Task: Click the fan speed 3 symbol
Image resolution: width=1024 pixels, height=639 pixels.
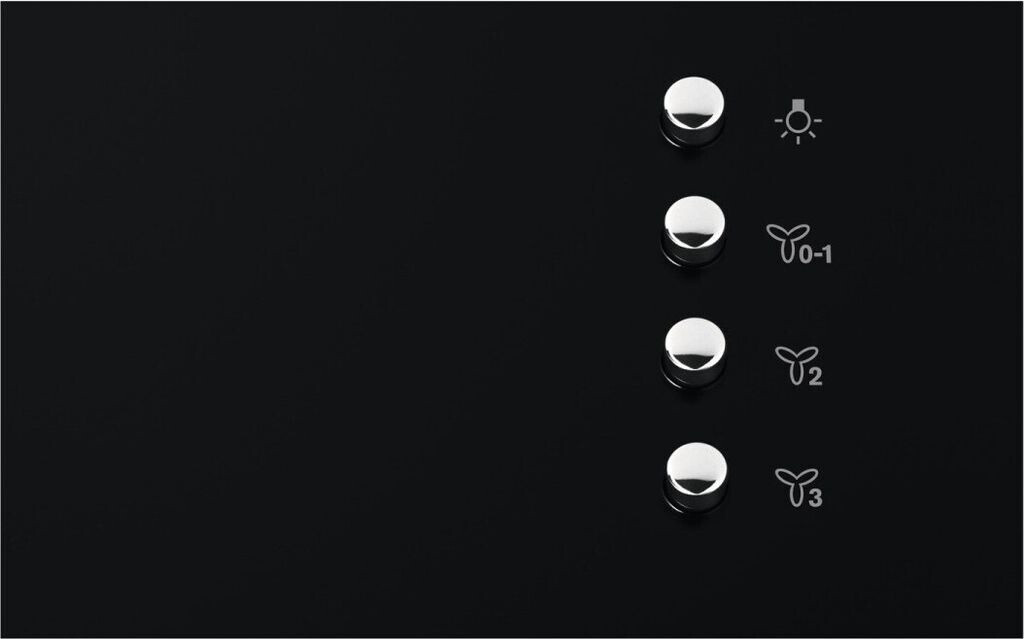Action: (798, 487)
